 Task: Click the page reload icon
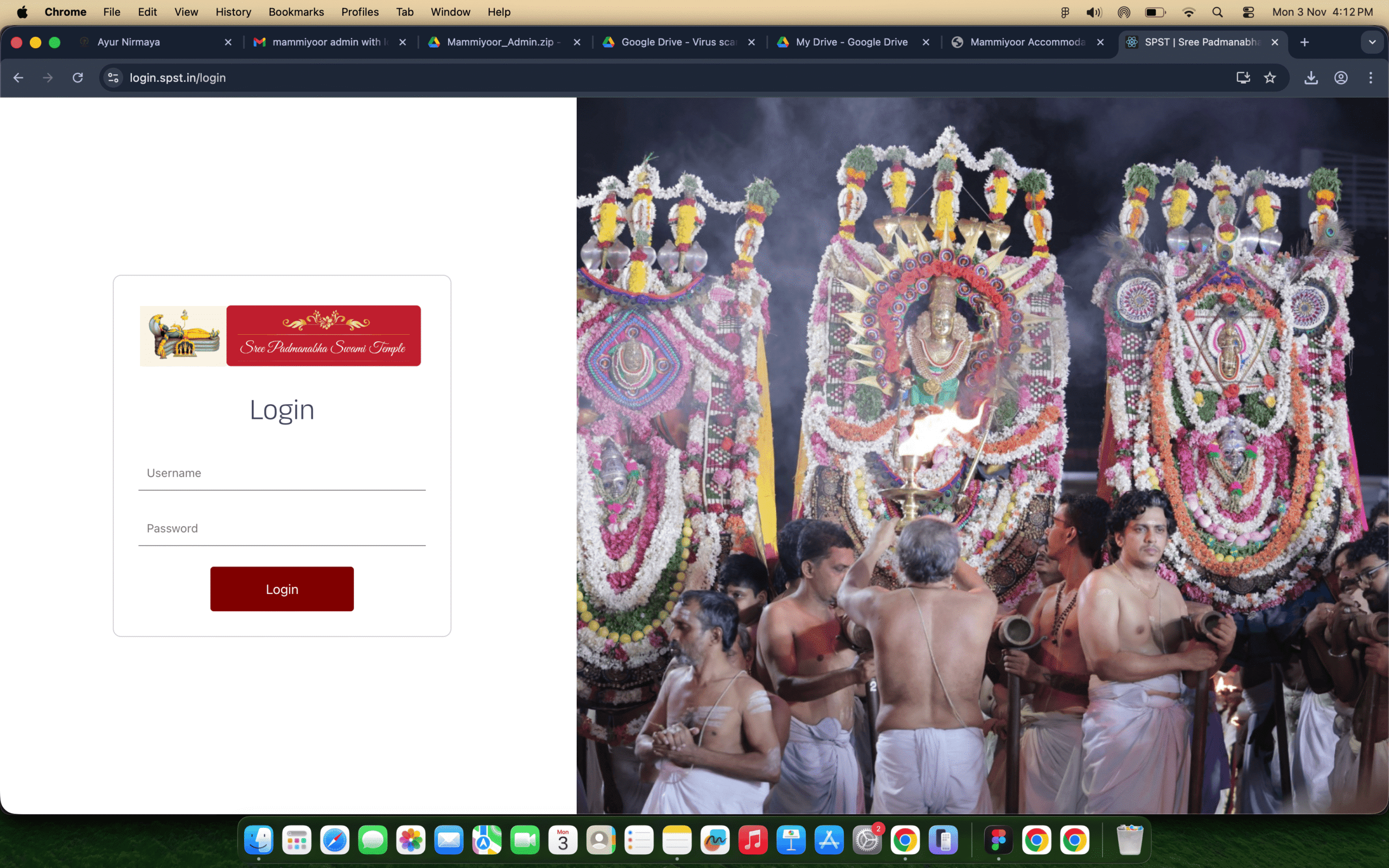tap(78, 78)
